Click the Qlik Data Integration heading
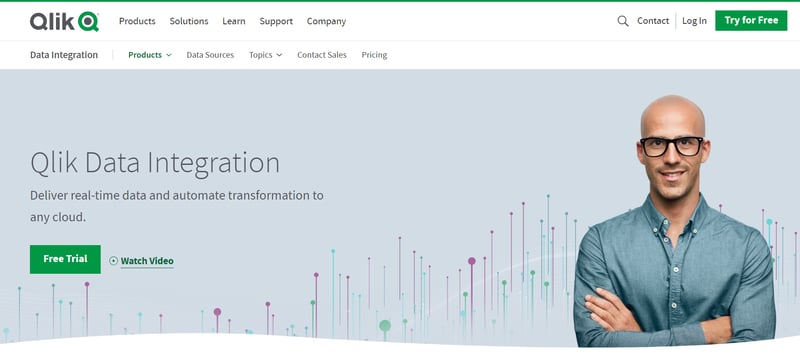This screenshot has height=364, width=800. point(155,163)
